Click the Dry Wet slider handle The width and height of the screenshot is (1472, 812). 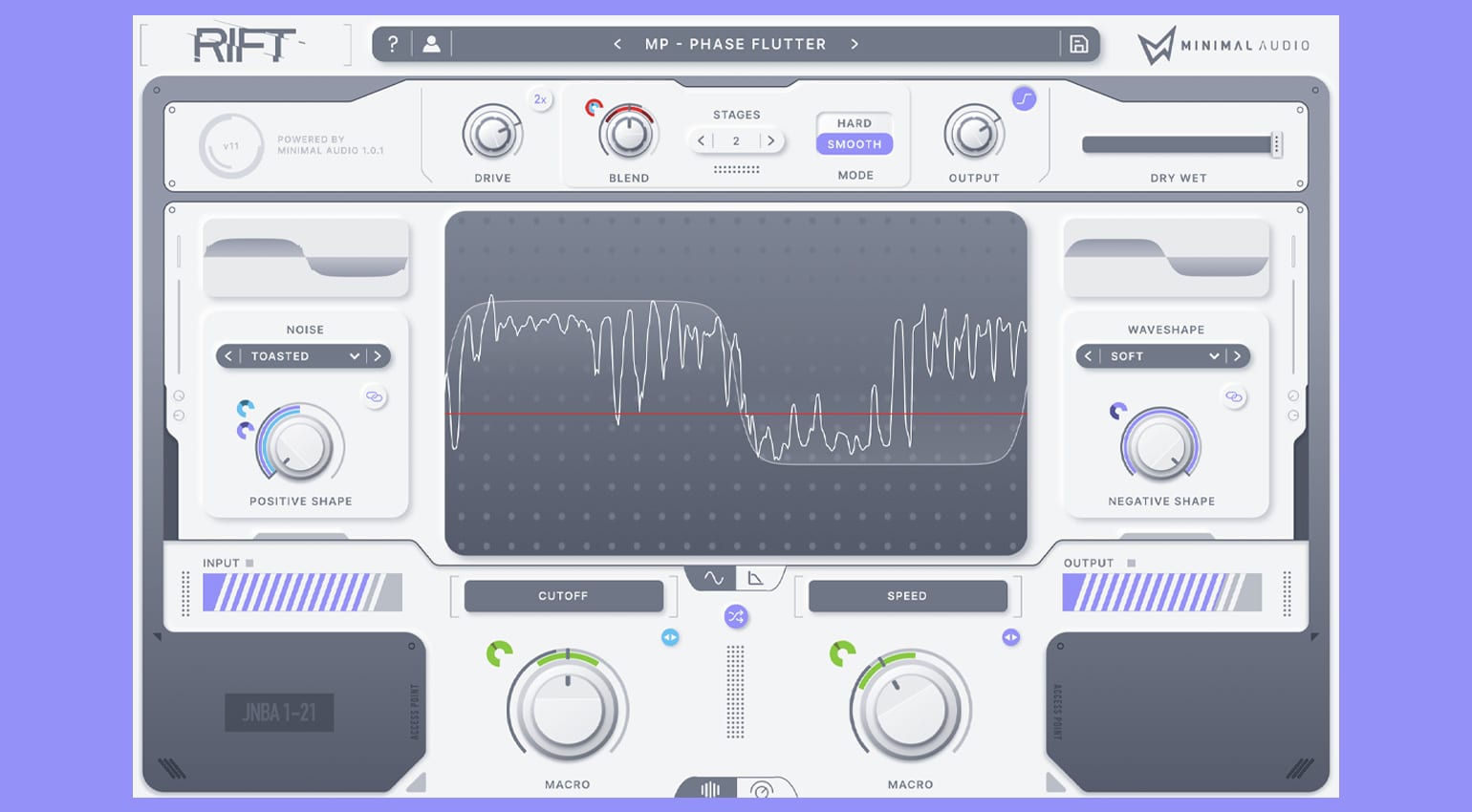(x=1278, y=143)
